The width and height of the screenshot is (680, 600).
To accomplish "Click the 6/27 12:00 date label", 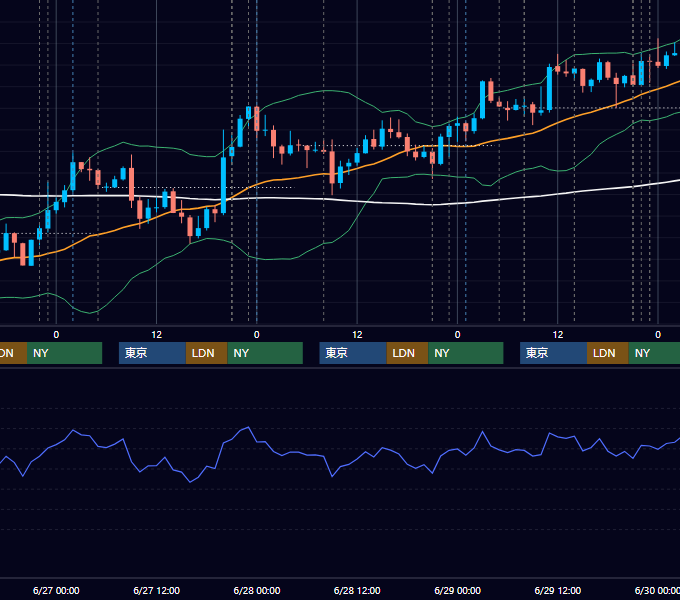I will coord(157,590).
